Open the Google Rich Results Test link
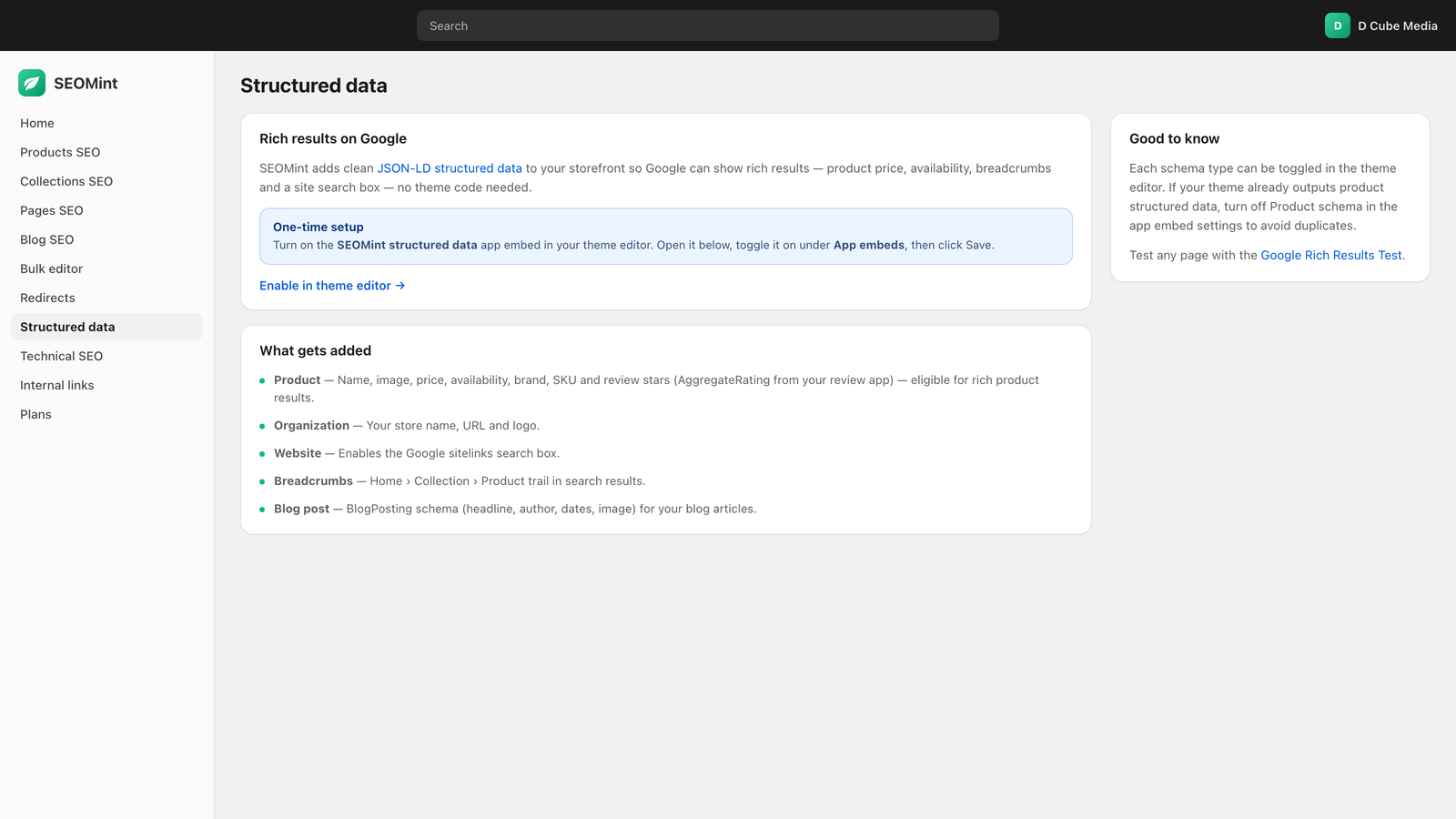Viewport: 1456px width, 819px height. (1331, 256)
